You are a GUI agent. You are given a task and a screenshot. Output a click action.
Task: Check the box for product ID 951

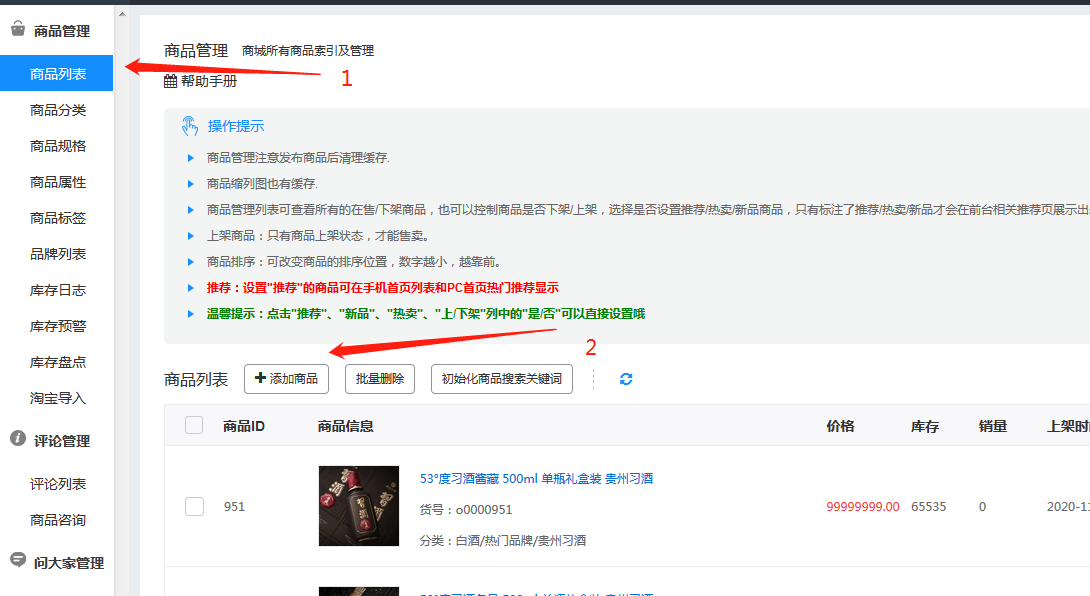194,506
